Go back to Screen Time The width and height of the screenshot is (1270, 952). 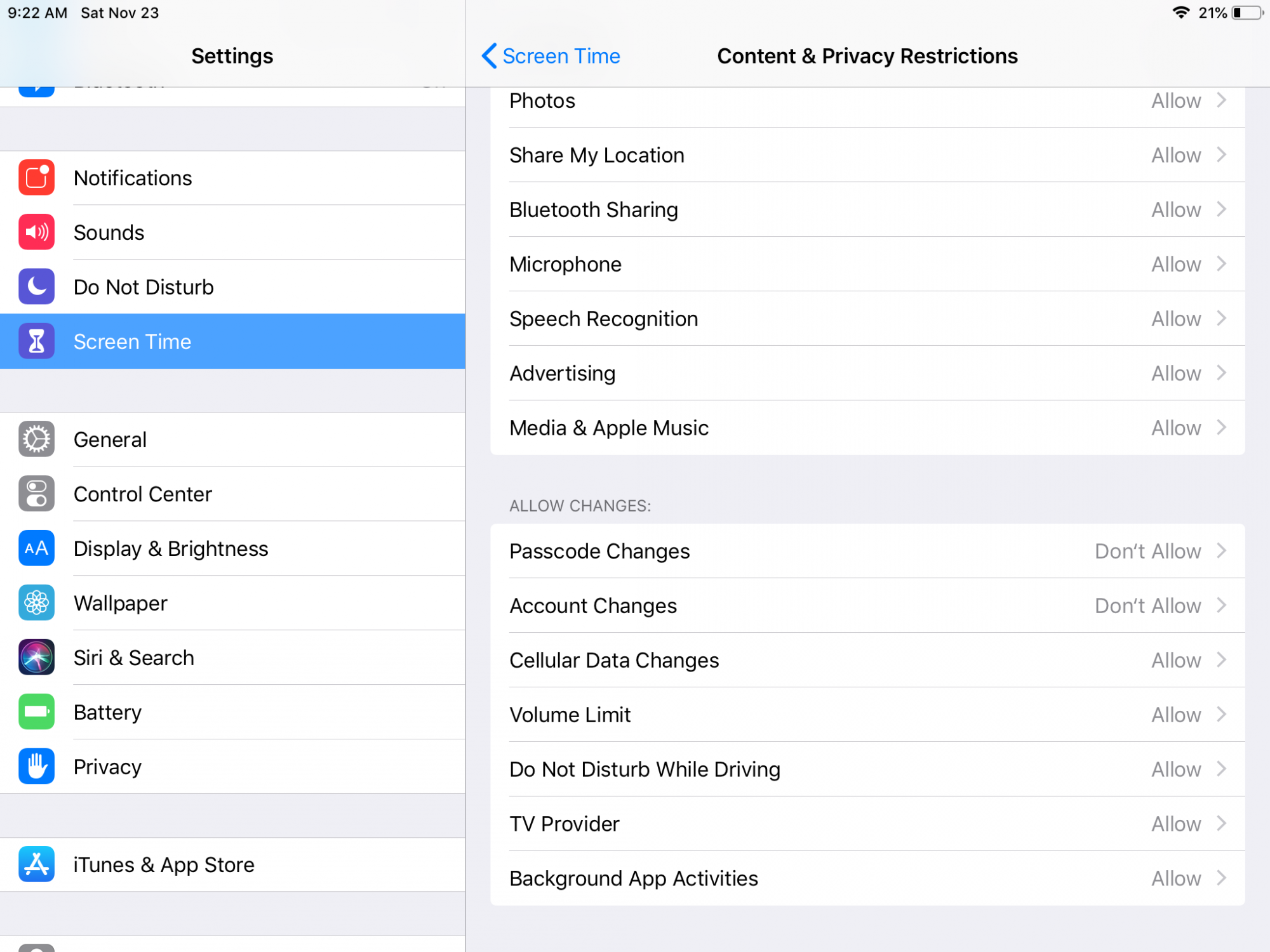551,56
